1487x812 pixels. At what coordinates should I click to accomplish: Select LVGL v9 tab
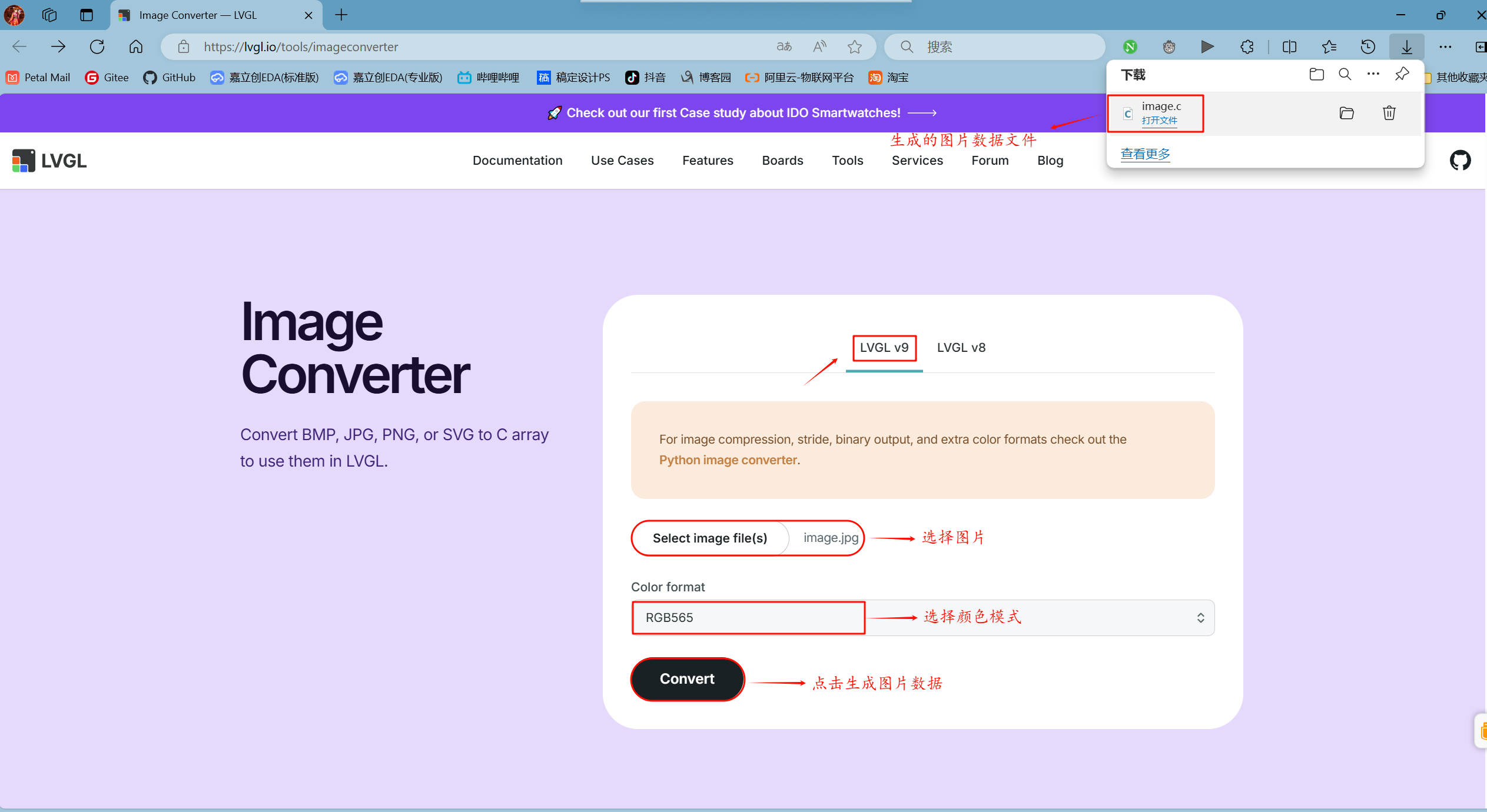point(884,347)
